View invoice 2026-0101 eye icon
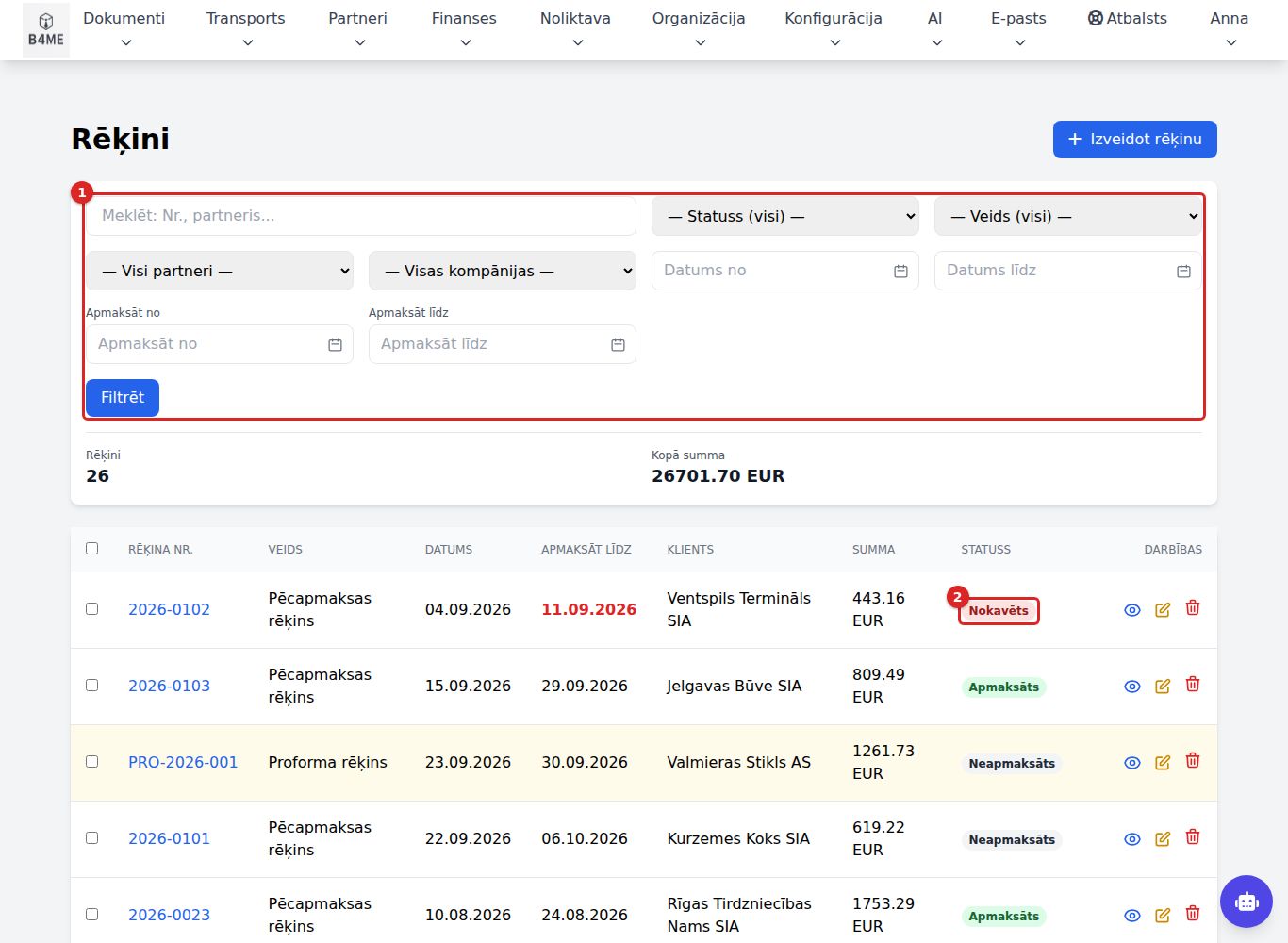1288x943 pixels. 1132,839
